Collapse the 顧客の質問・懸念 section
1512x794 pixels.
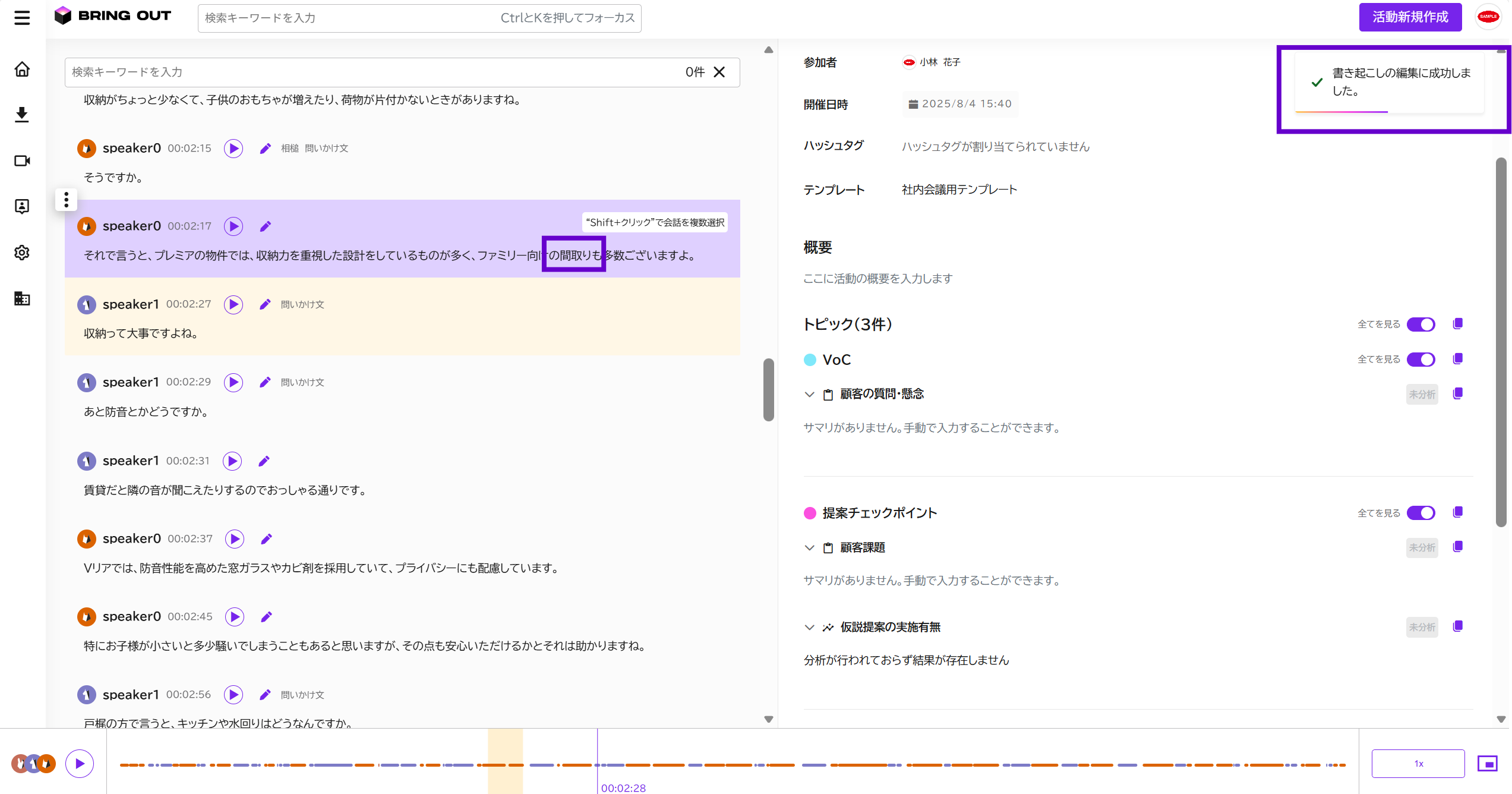click(x=809, y=394)
